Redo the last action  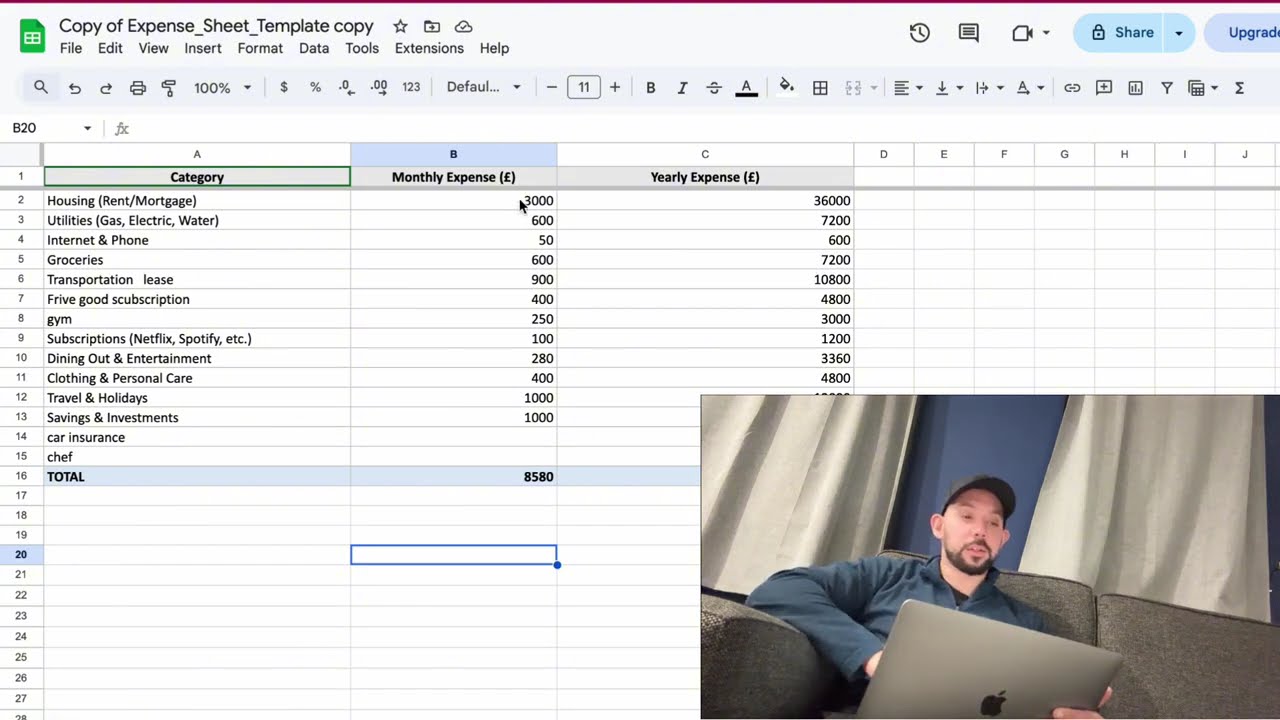(106, 88)
